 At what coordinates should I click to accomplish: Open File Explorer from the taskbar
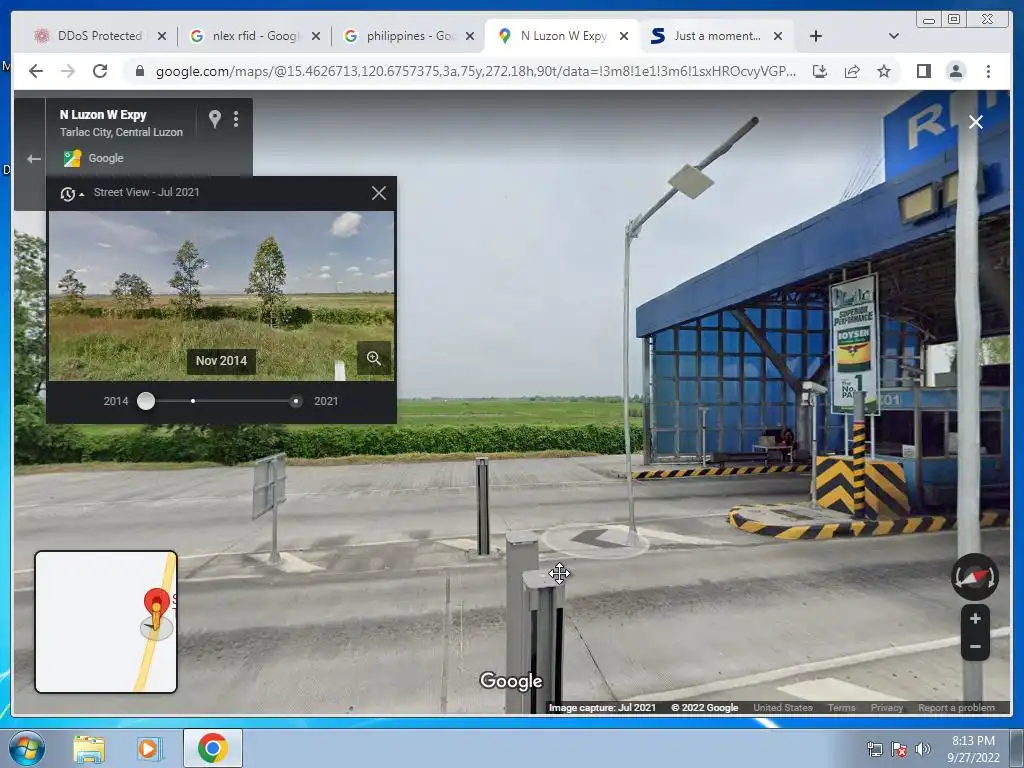point(89,749)
